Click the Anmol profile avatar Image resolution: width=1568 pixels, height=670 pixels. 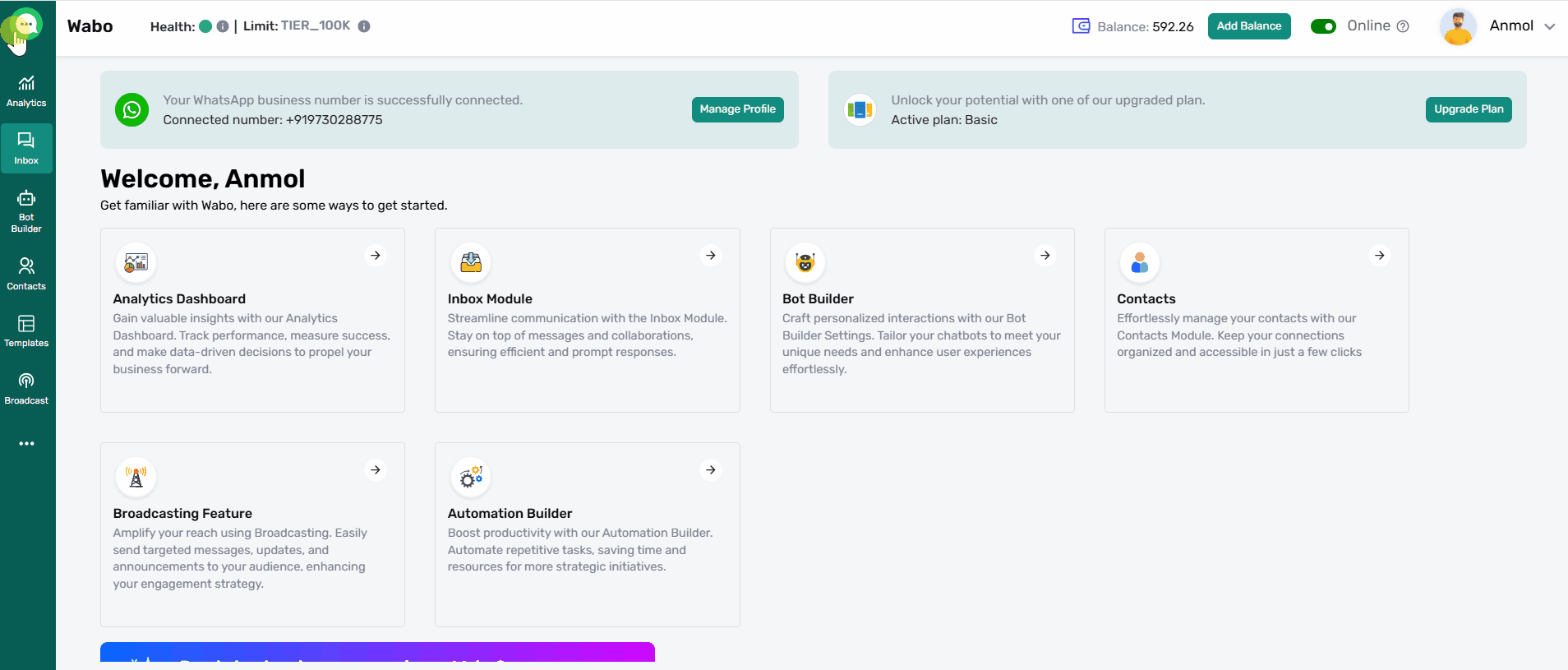[x=1458, y=27]
